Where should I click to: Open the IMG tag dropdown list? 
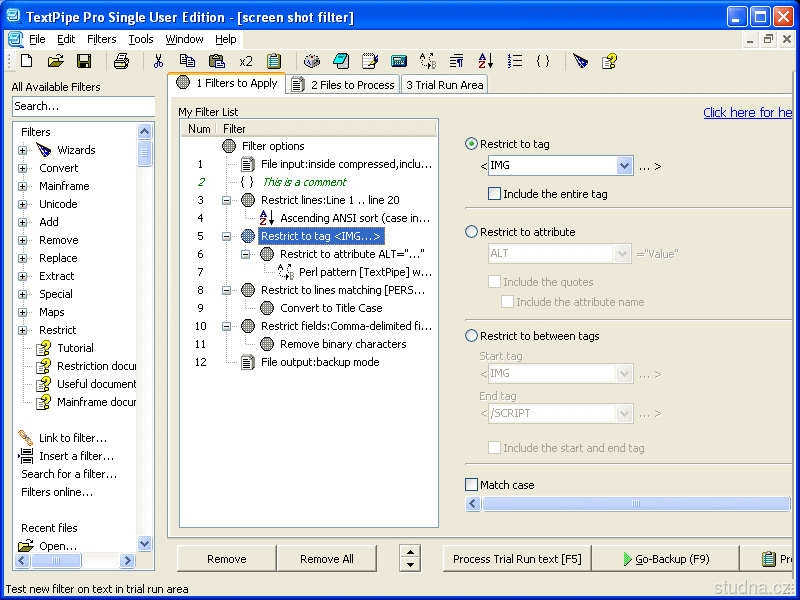pyautogui.click(x=624, y=166)
